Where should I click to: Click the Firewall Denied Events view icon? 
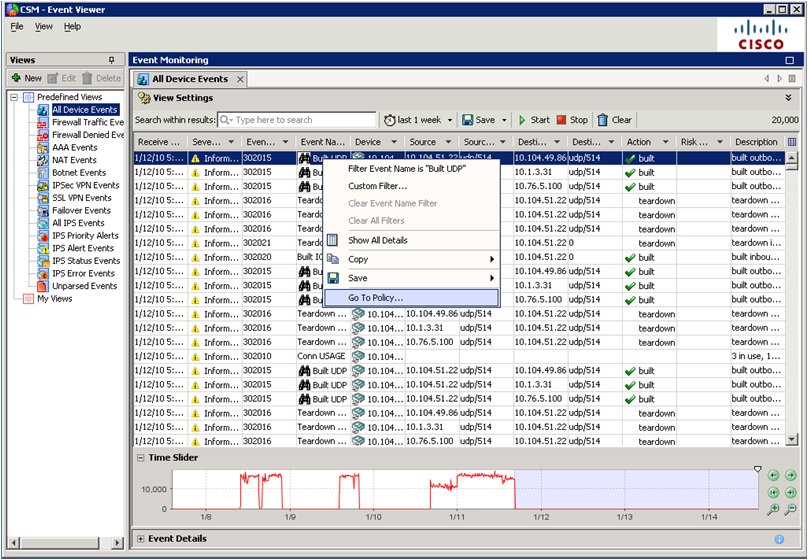(43, 135)
